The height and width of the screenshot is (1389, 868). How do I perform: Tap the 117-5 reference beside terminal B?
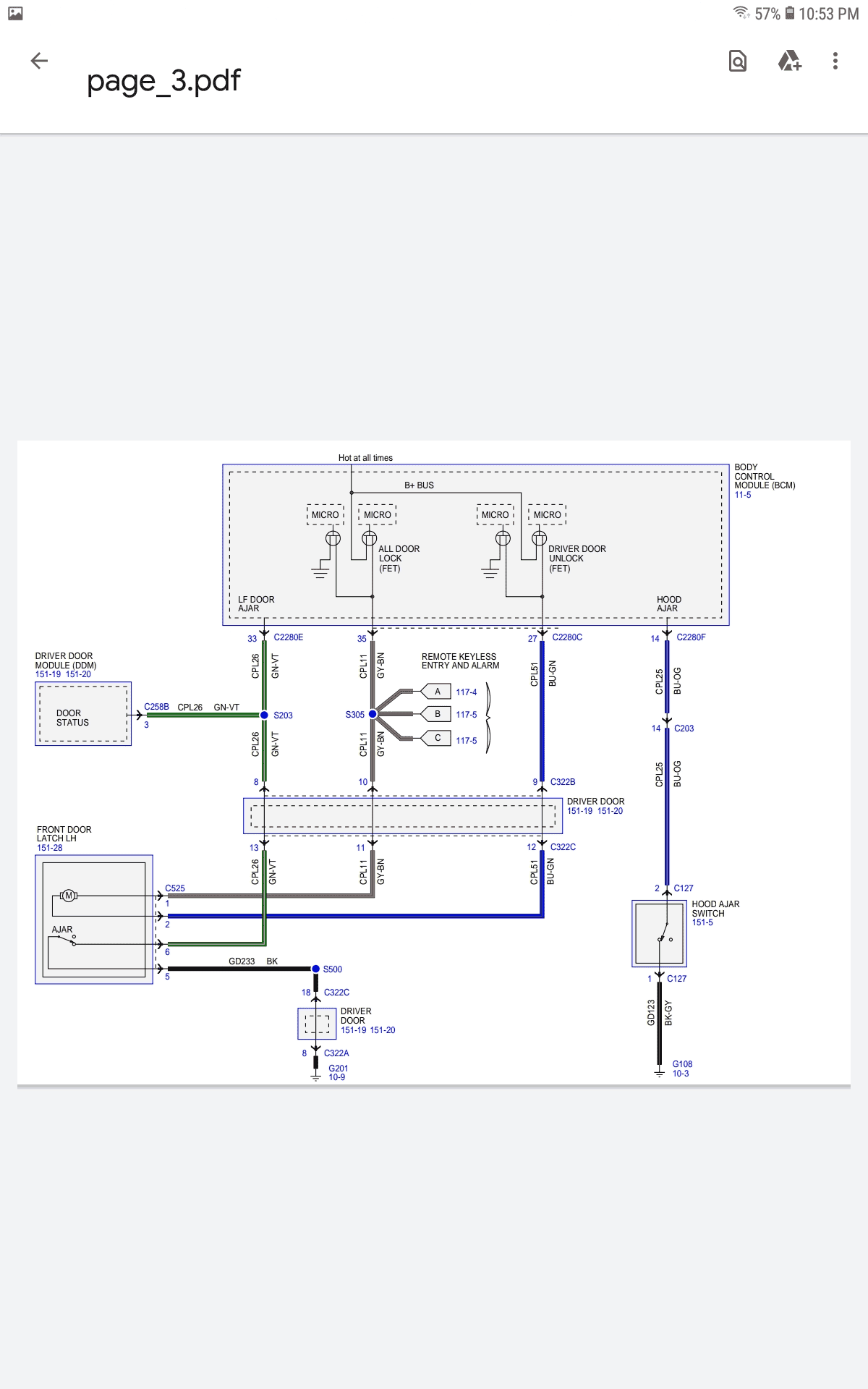(467, 715)
